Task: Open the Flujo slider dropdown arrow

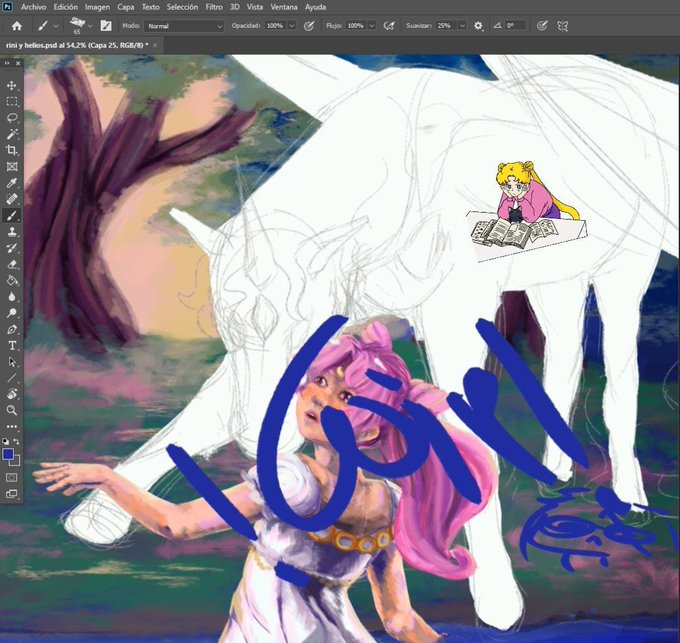Action: pos(372,26)
